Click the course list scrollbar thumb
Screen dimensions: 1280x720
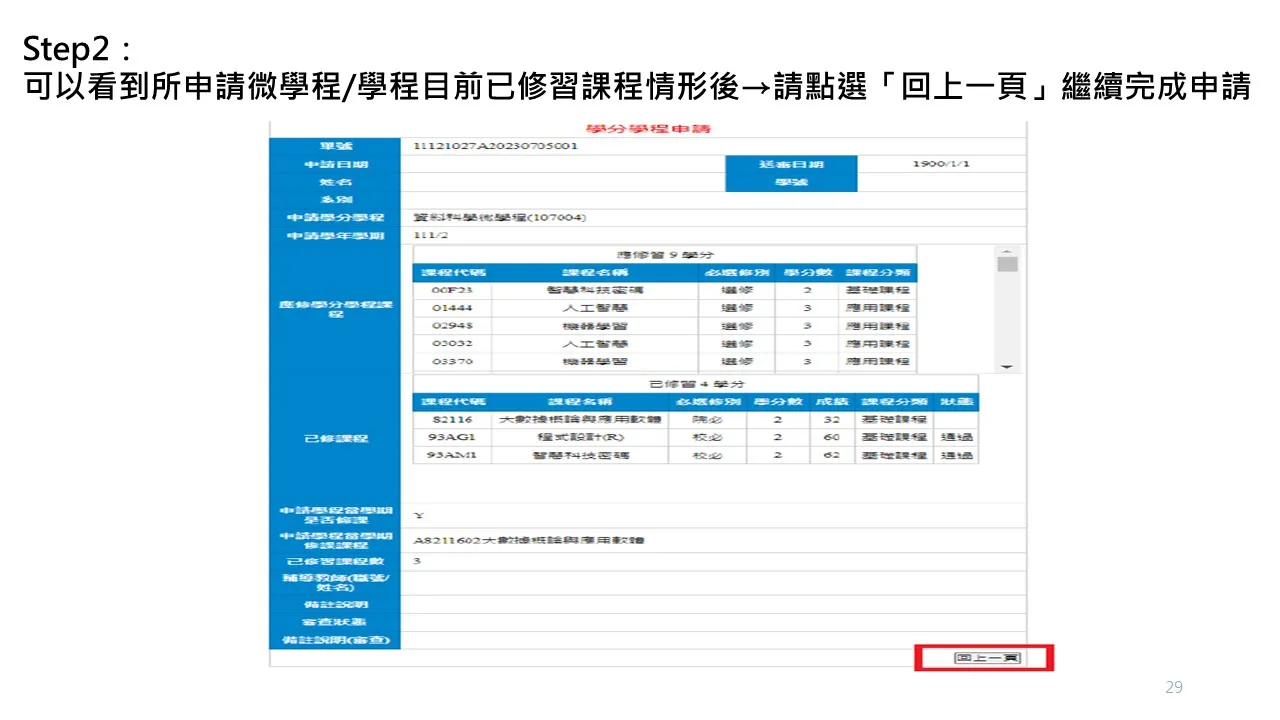(x=1007, y=265)
